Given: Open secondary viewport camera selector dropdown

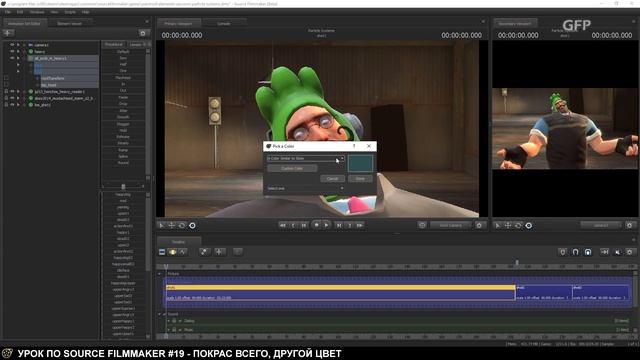Looking at the screenshot, I should (x=600, y=225).
